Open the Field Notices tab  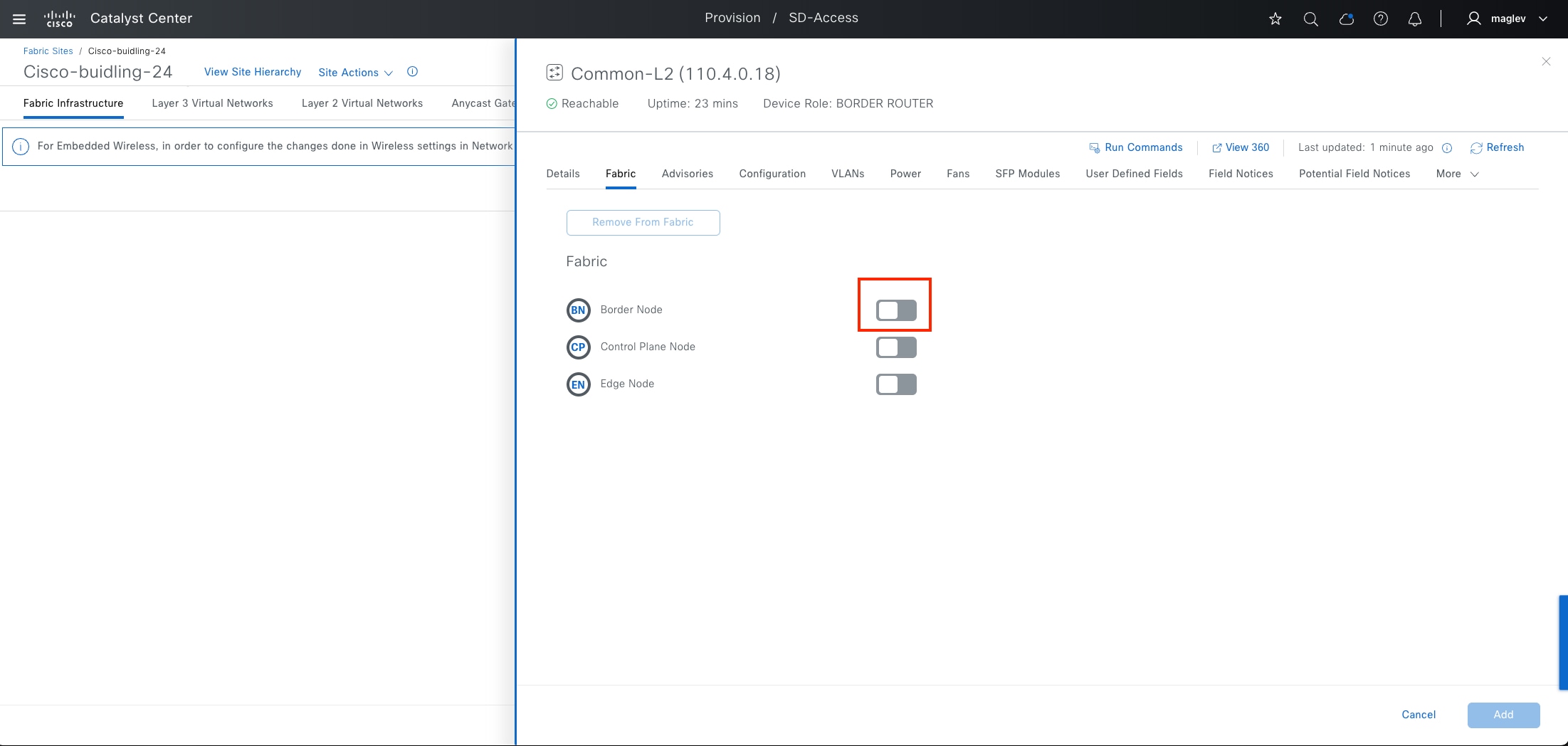coord(1241,174)
